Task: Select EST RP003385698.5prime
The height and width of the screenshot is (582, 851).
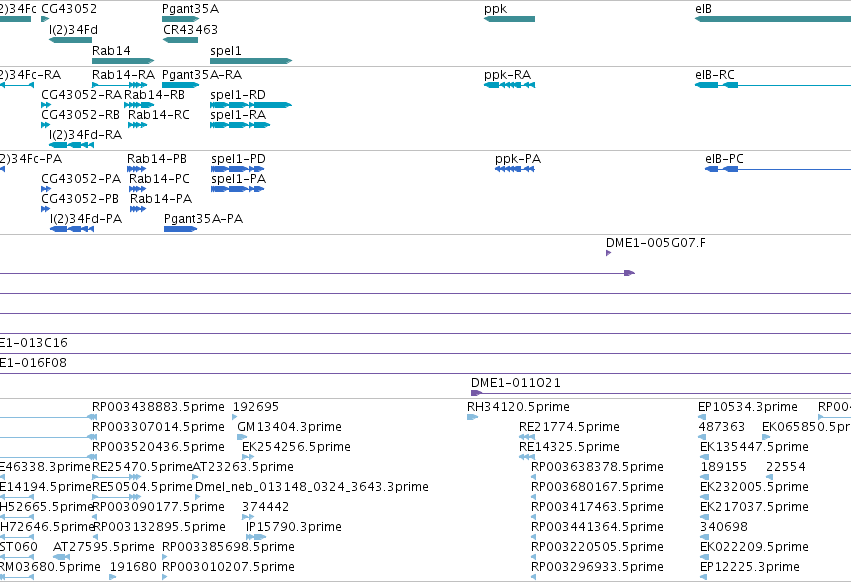Action: [x=165, y=558]
